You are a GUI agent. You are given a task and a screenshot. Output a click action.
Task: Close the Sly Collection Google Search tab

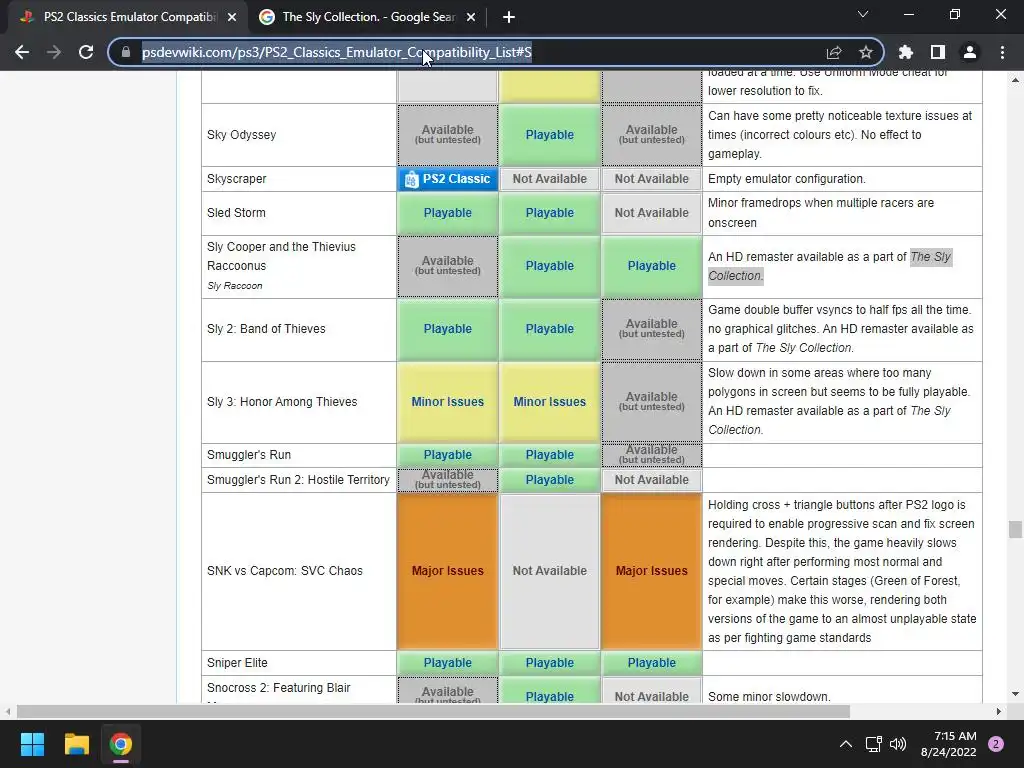point(471,18)
